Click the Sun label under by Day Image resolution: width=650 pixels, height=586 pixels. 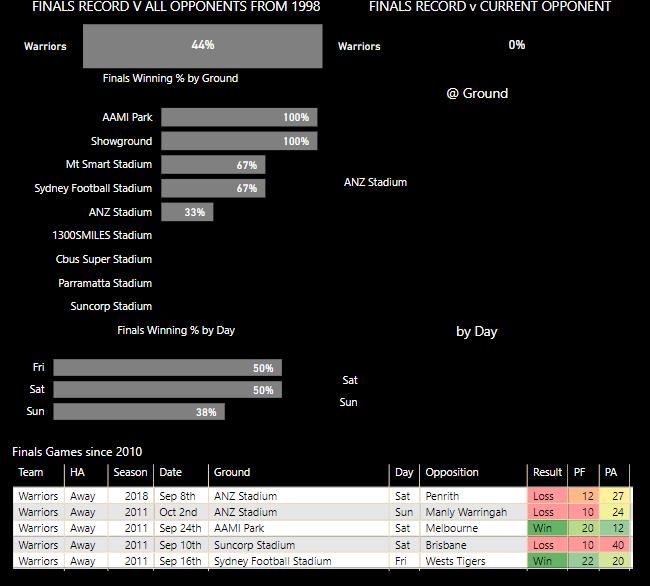pos(348,402)
